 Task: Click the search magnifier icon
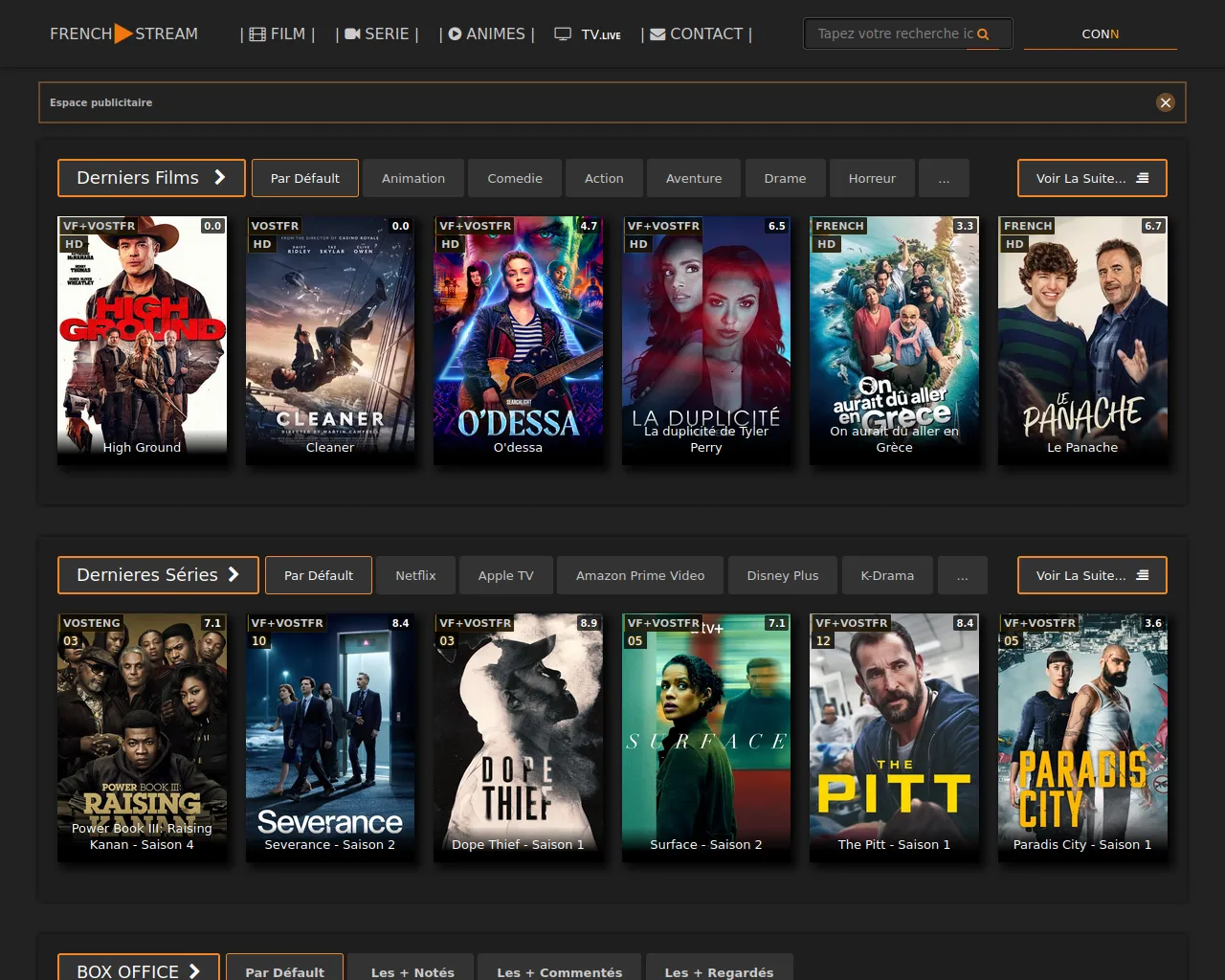tap(983, 34)
